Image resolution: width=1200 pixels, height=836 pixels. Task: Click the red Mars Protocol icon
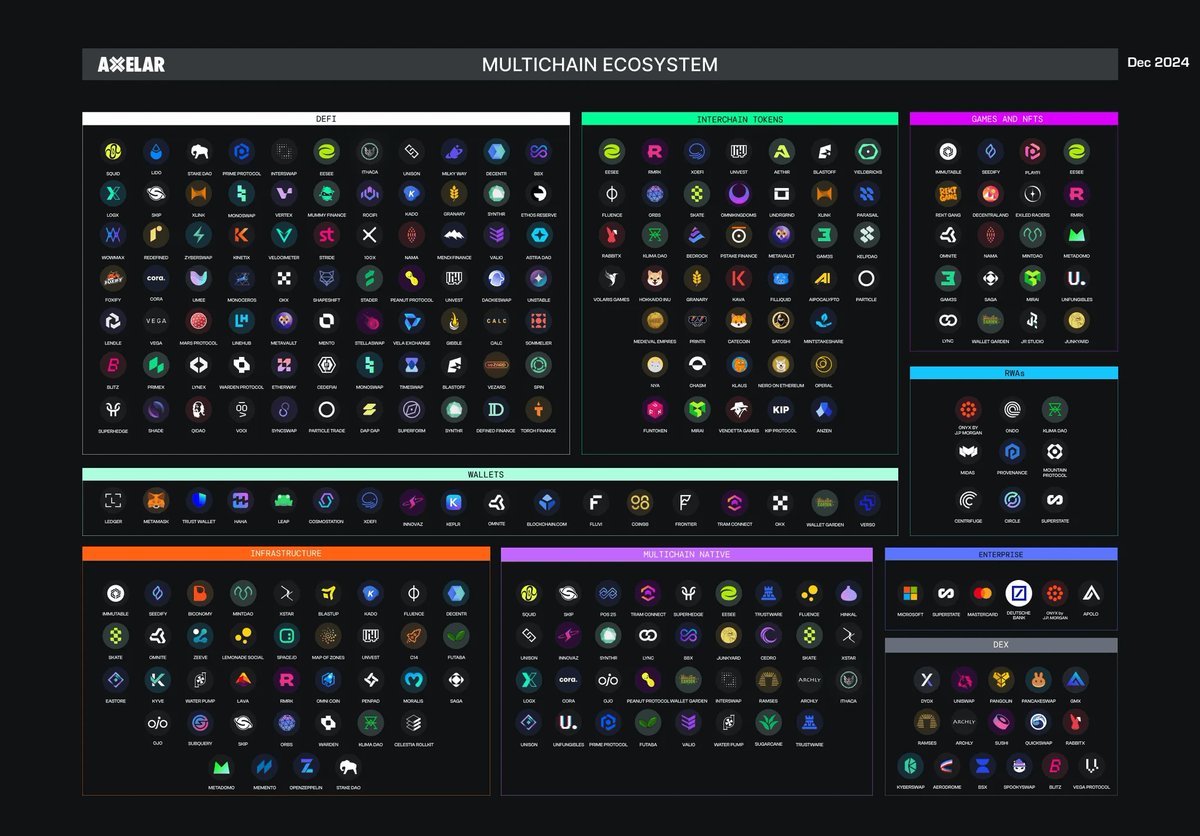(199, 321)
